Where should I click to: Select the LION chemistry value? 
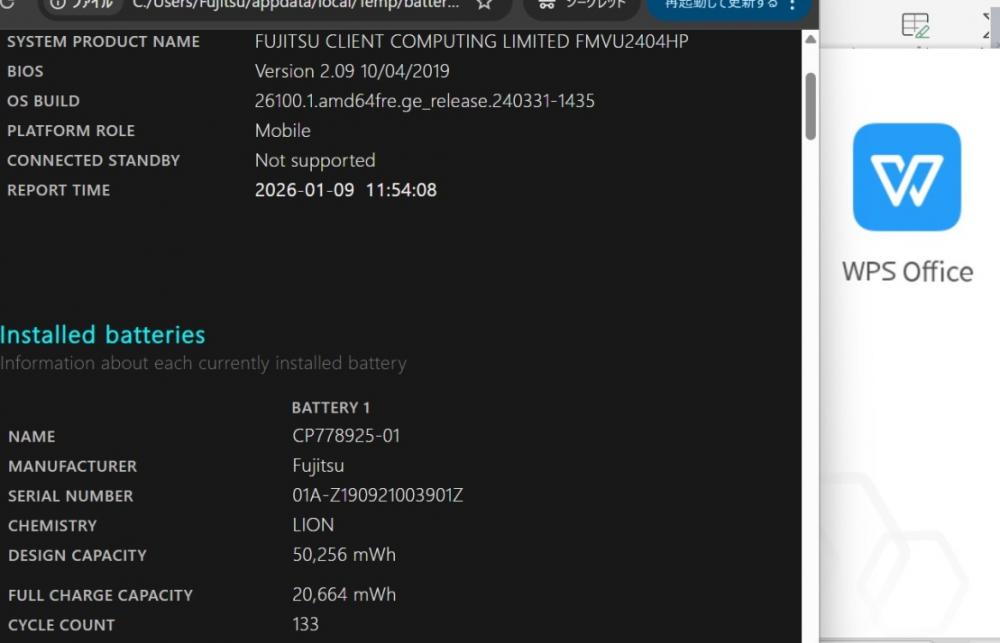click(313, 525)
